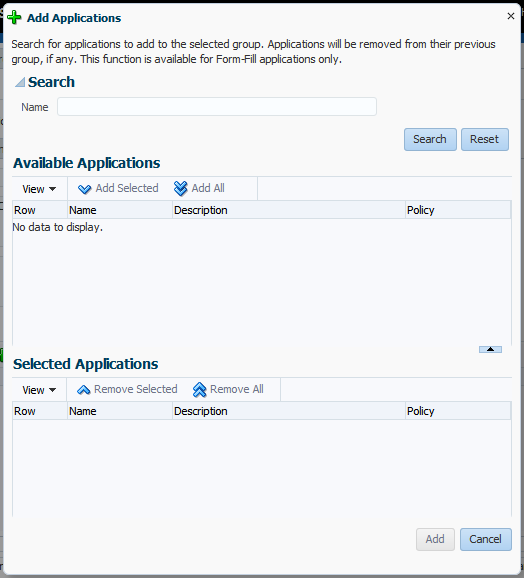This screenshot has height=578, width=524.
Task: Click the Cancel button
Action: pyautogui.click(x=486, y=539)
